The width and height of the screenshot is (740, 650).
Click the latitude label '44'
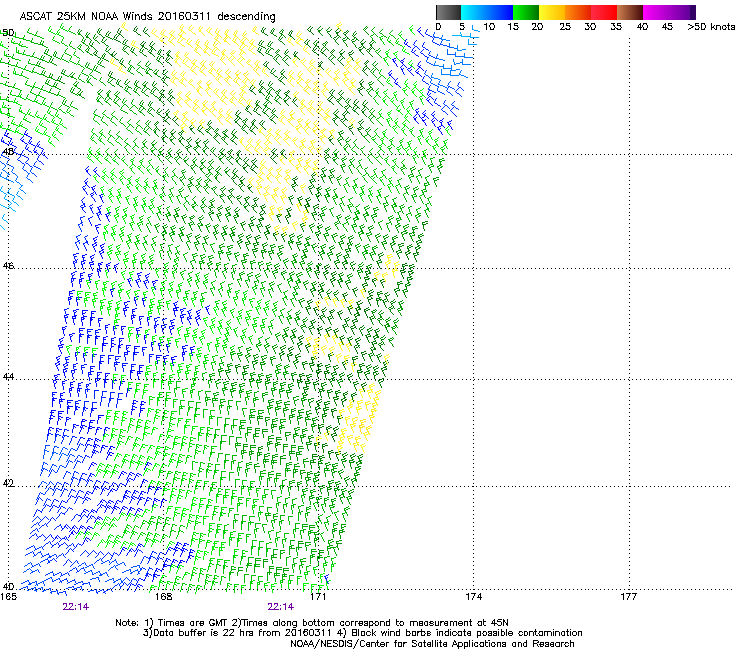tap(8, 377)
